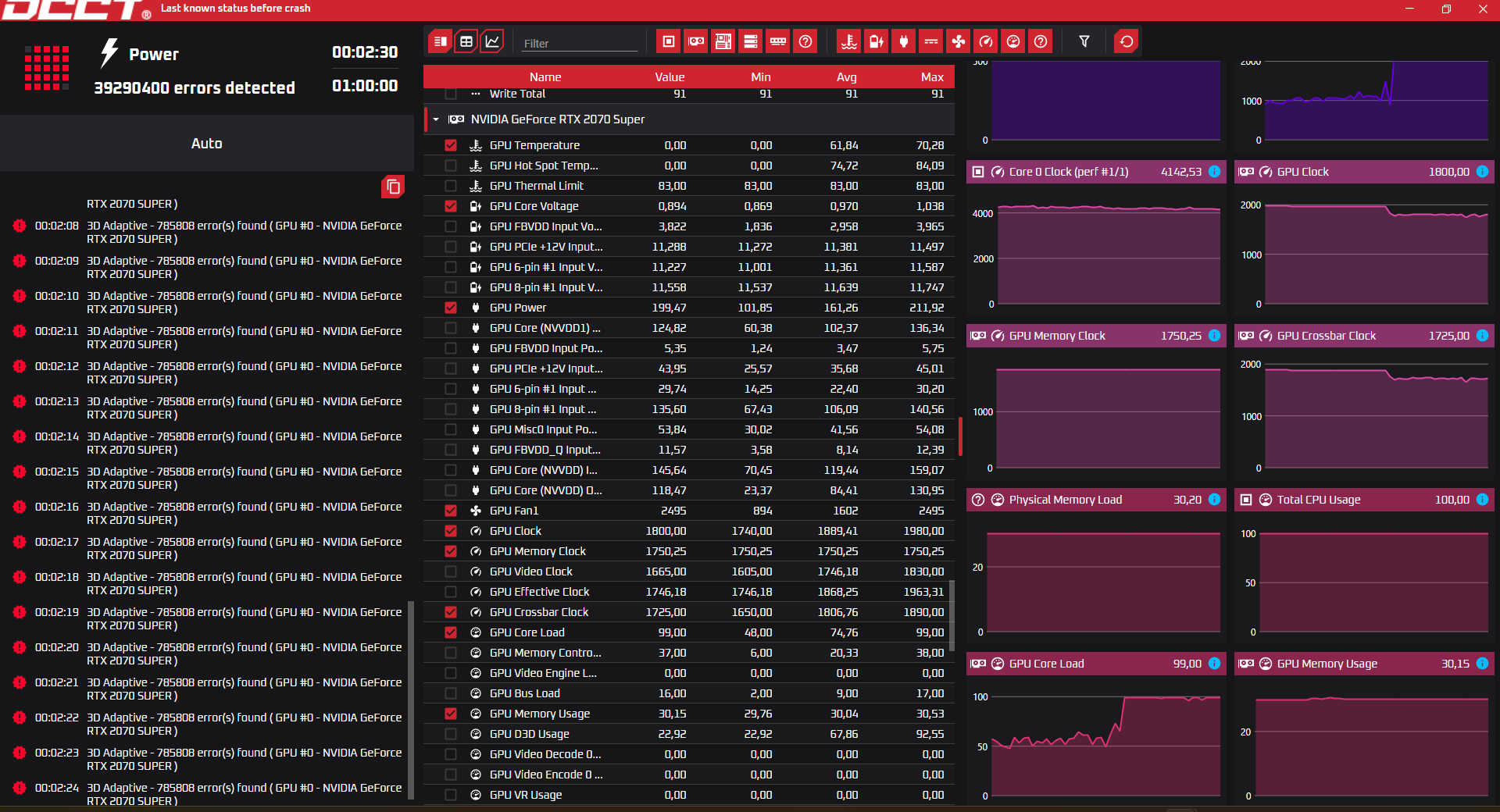This screenshot has height=812, width=1500.
Task: Toggle the storage device filter icon
Action: (x=751, y=41)
